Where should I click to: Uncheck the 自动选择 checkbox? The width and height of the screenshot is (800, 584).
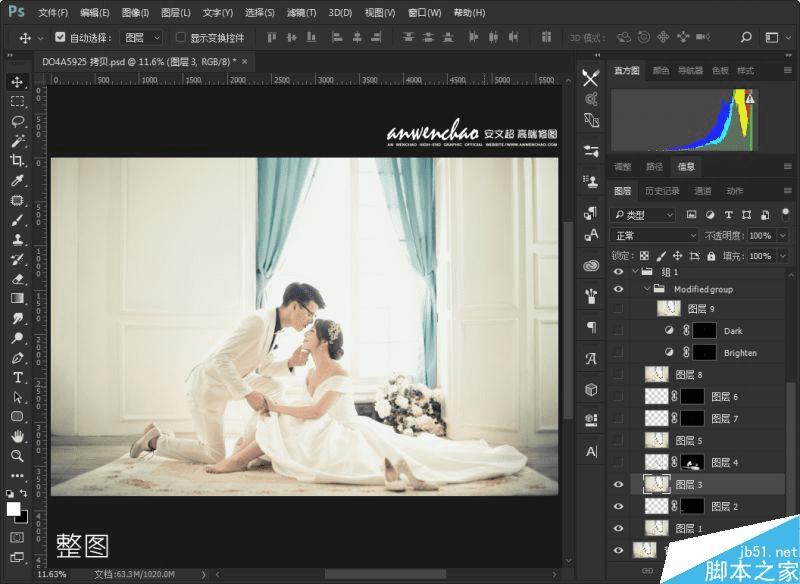tap(60, 38)
